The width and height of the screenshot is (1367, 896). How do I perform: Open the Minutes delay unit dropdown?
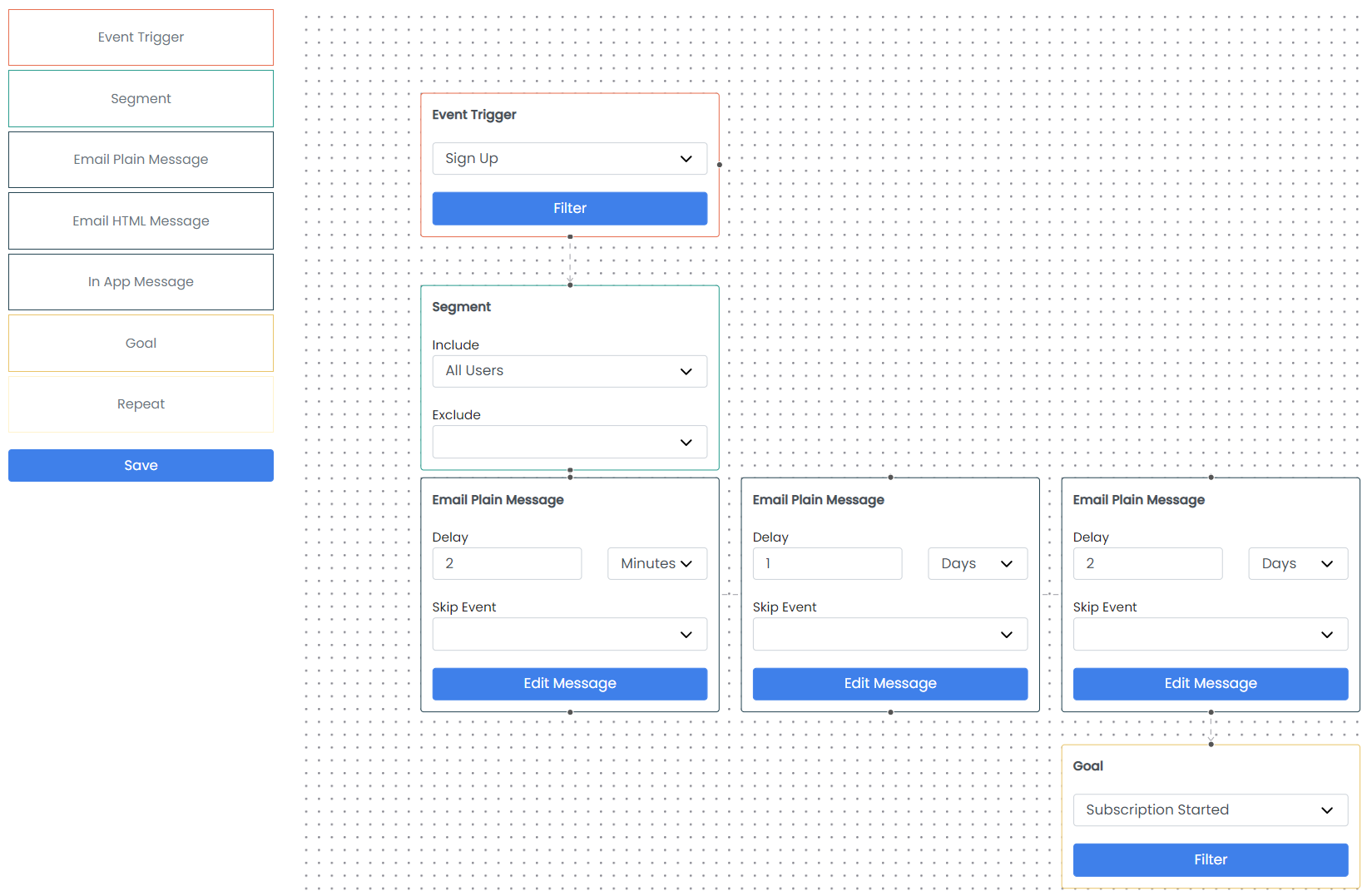coord(657,563)
